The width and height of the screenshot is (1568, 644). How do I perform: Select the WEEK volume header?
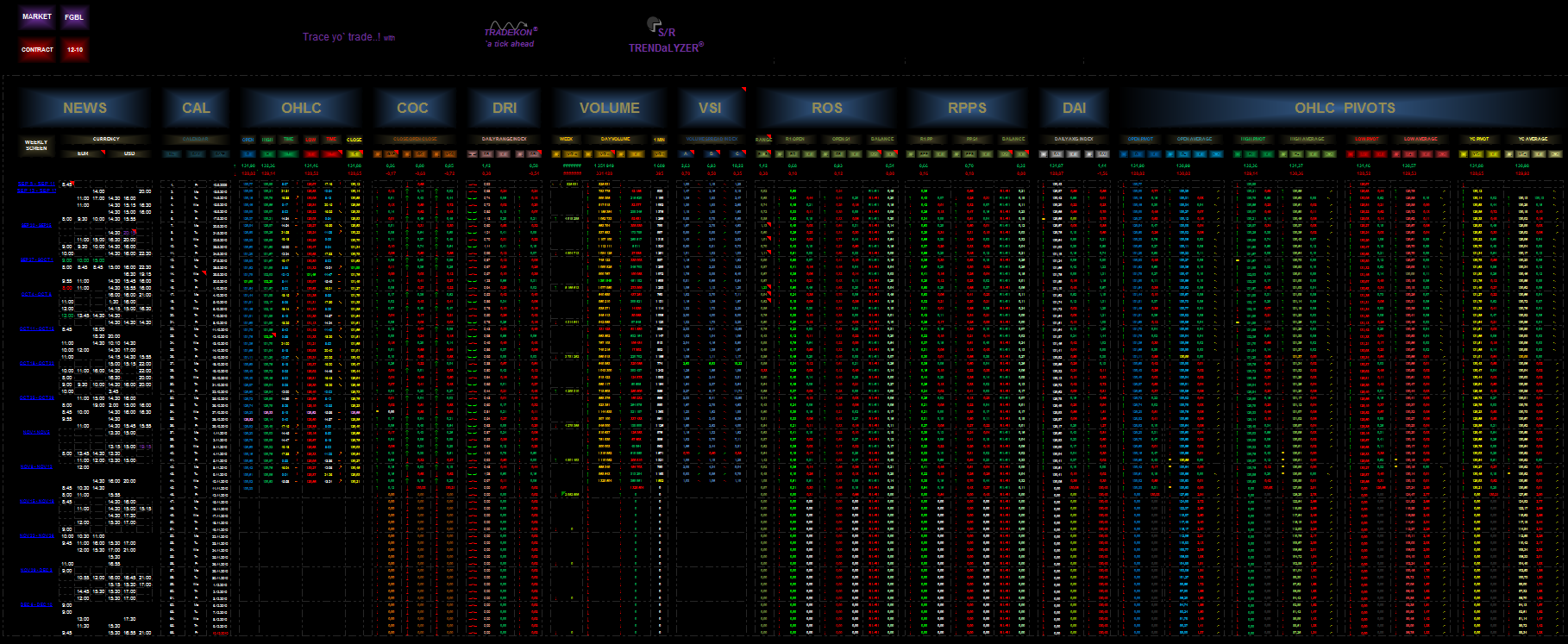(567, 139)
